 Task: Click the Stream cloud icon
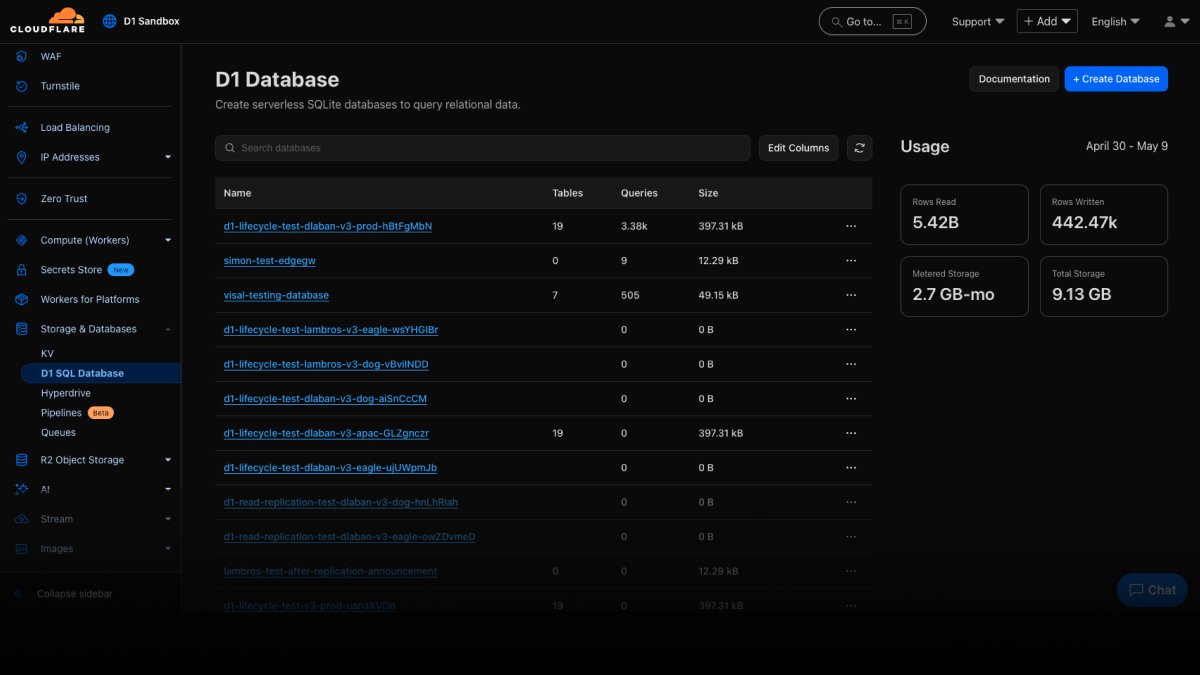click(21, 519)
